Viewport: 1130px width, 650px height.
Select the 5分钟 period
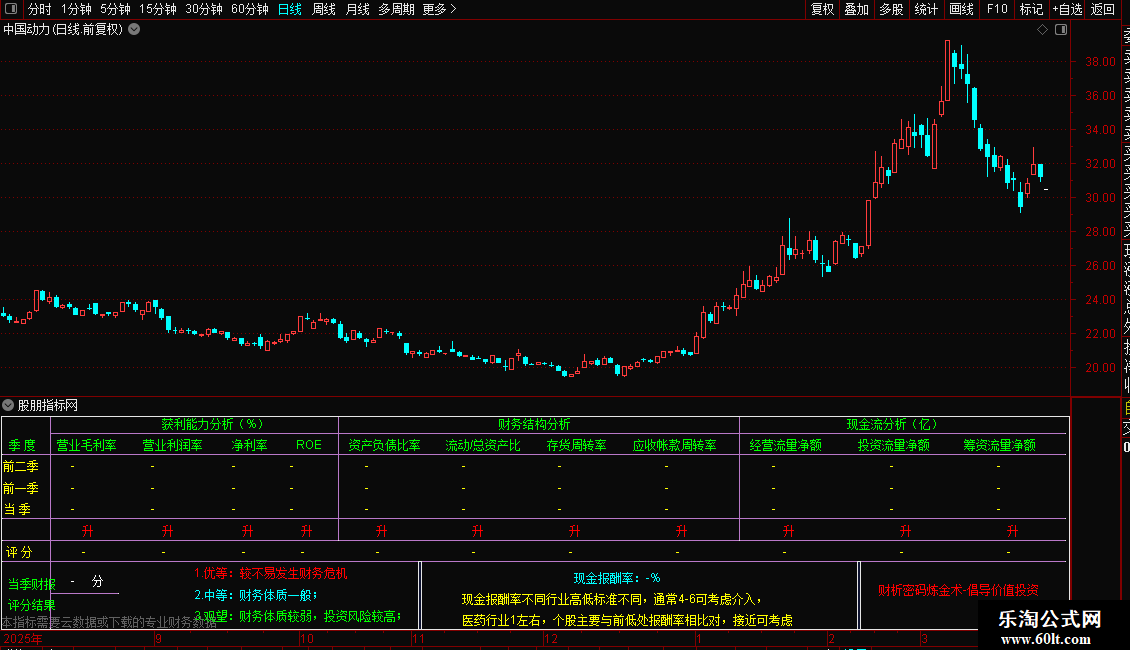[x=115, y=9]
